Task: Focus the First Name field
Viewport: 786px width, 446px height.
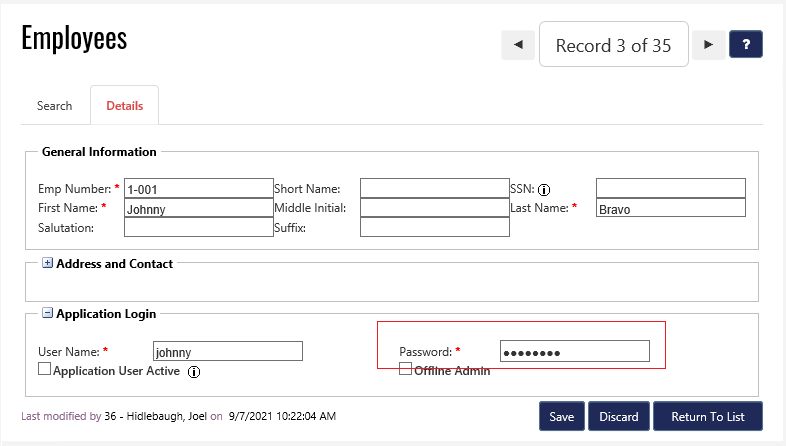Action: [x=197, y=208]
